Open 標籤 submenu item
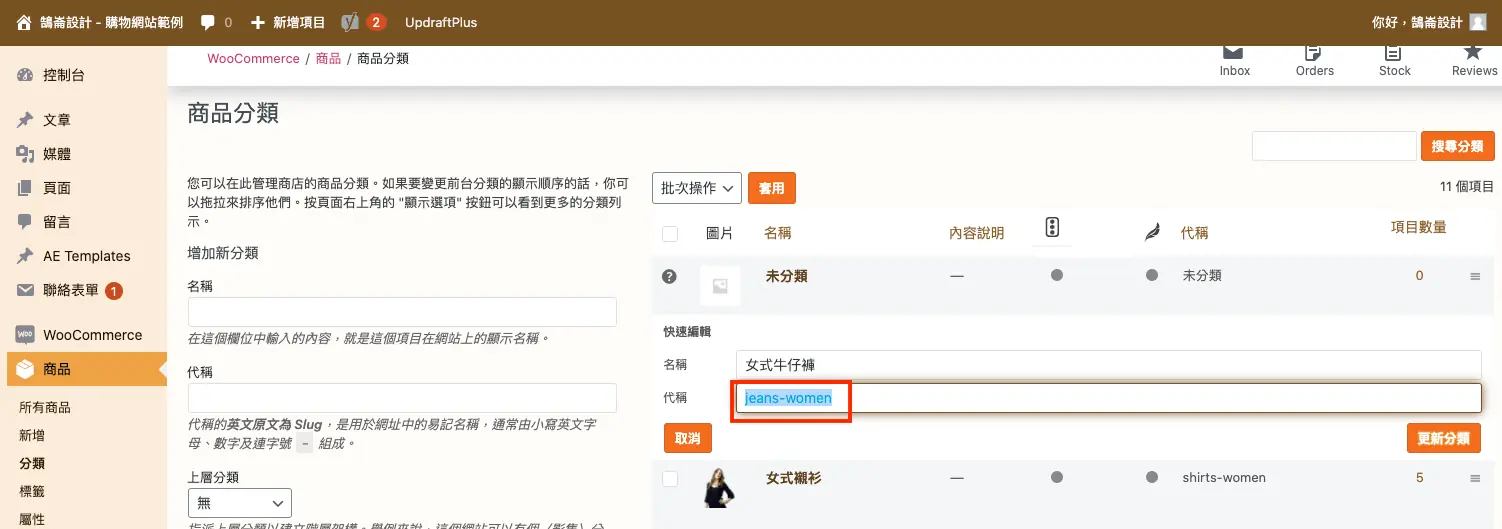This screenshot has width=1502, height=529. 32,491
